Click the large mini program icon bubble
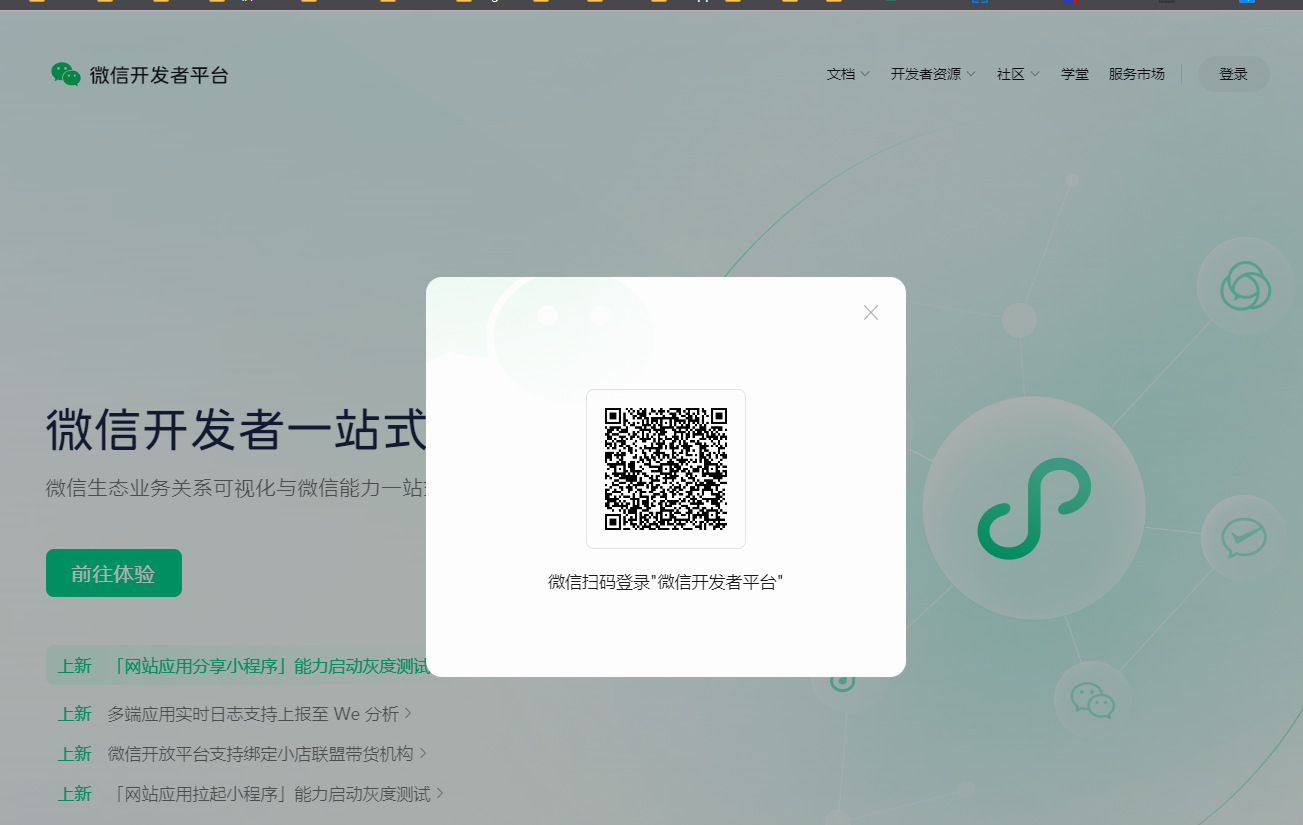Screen dimensions: 1303x825 tap(1034, 508)
